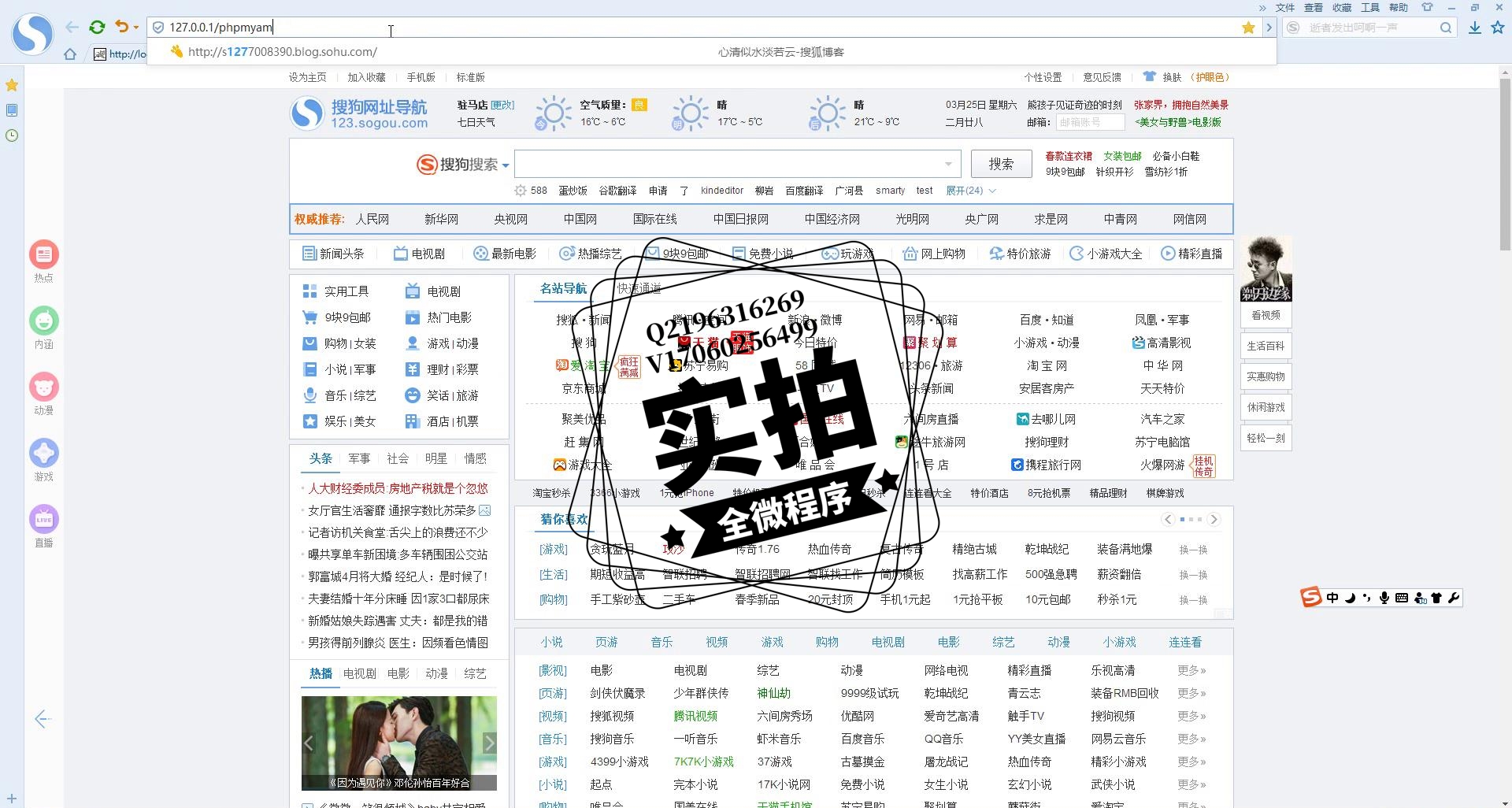The height and width of the screenshot is (808, 1512).
Task: Switch to the 名站导航 tab
Action: pyautogui.click(x=563, y=288)
